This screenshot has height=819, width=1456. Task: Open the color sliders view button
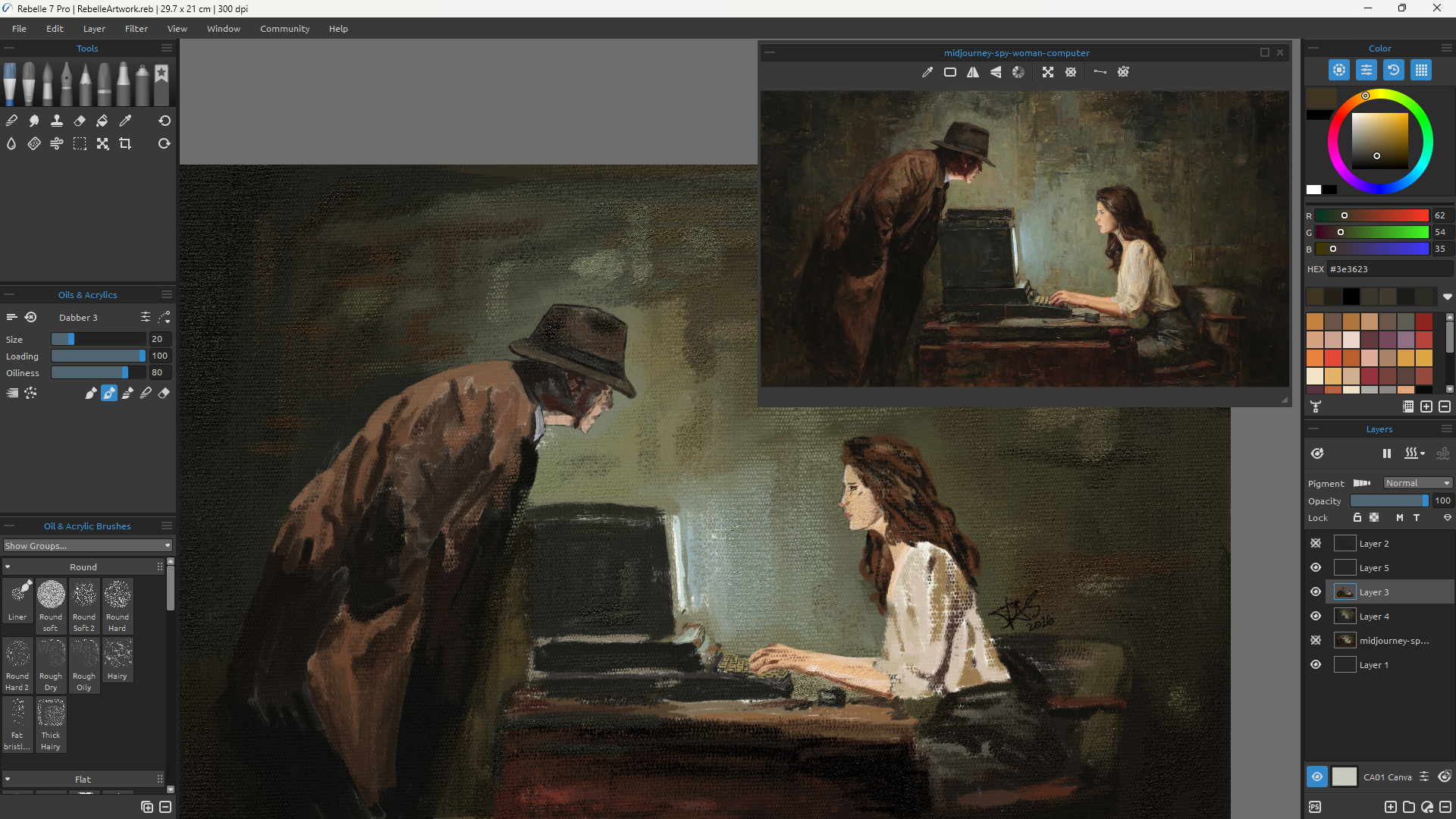[1367, 70]
